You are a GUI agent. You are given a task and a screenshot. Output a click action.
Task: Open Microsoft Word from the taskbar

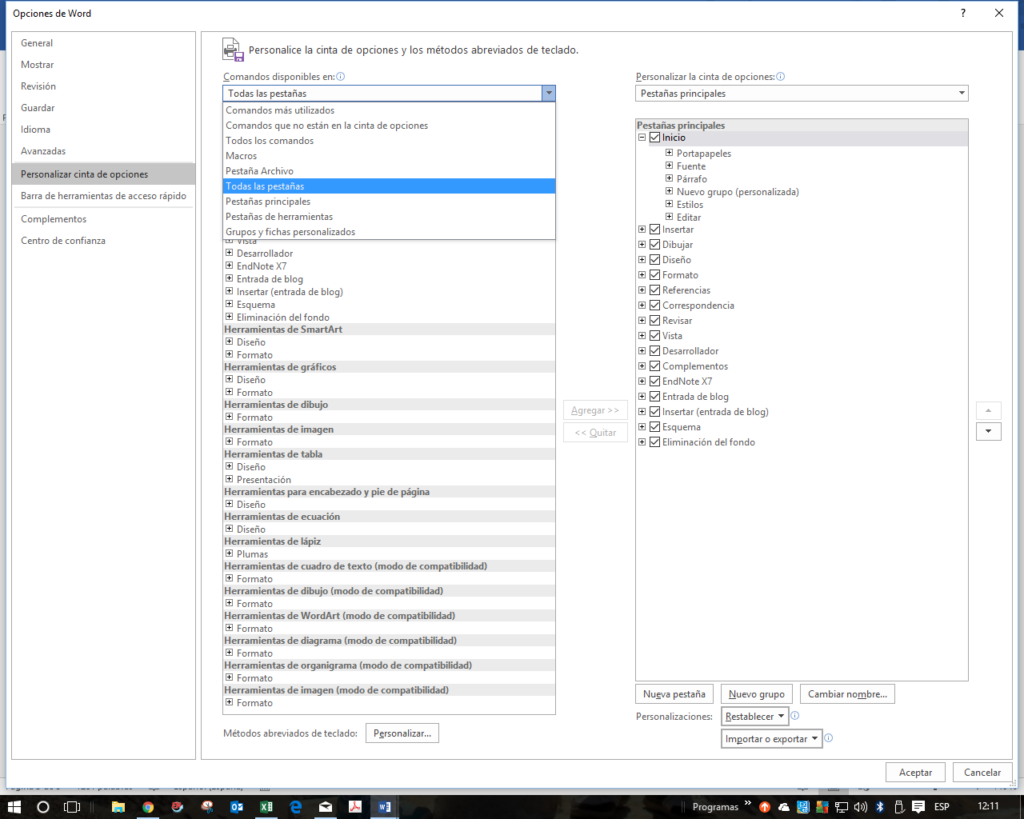pos(385,806)
